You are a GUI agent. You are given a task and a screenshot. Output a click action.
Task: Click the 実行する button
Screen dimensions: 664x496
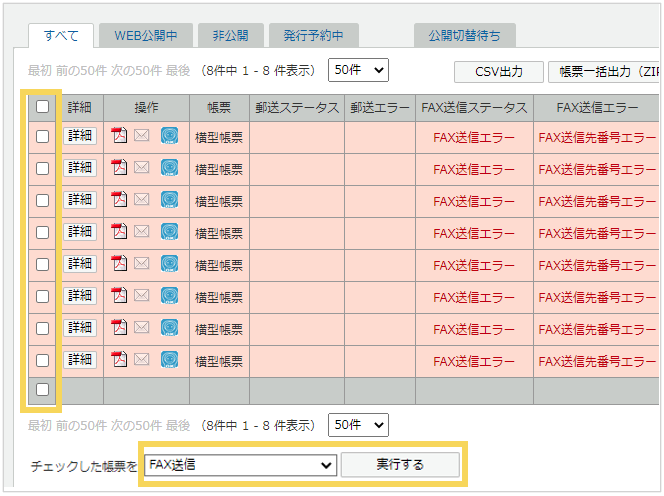point(400,465)
